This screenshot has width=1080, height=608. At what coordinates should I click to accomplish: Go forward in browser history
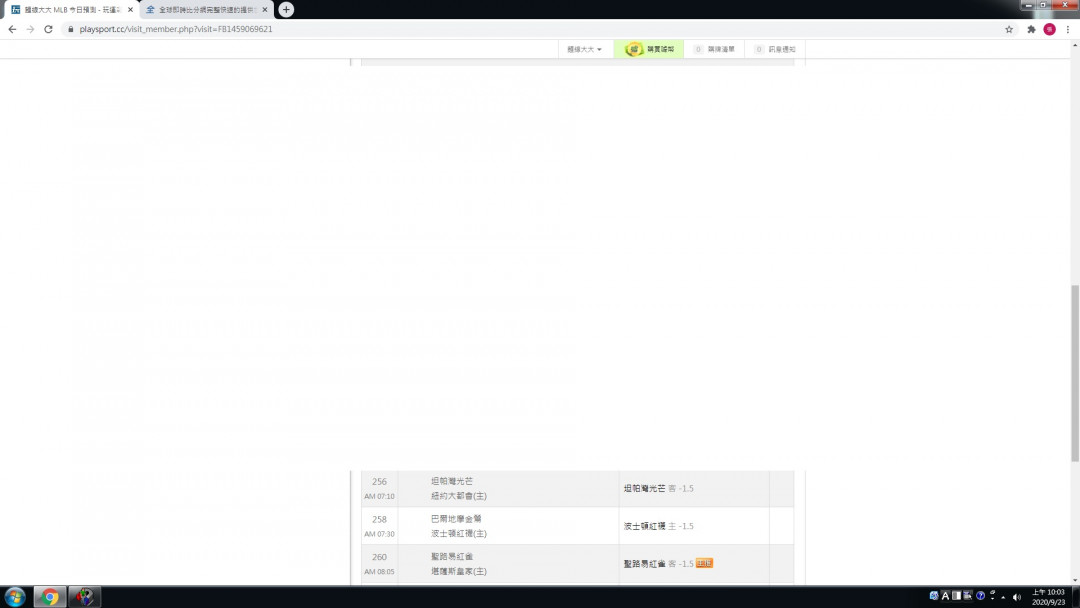coord(30,29)
